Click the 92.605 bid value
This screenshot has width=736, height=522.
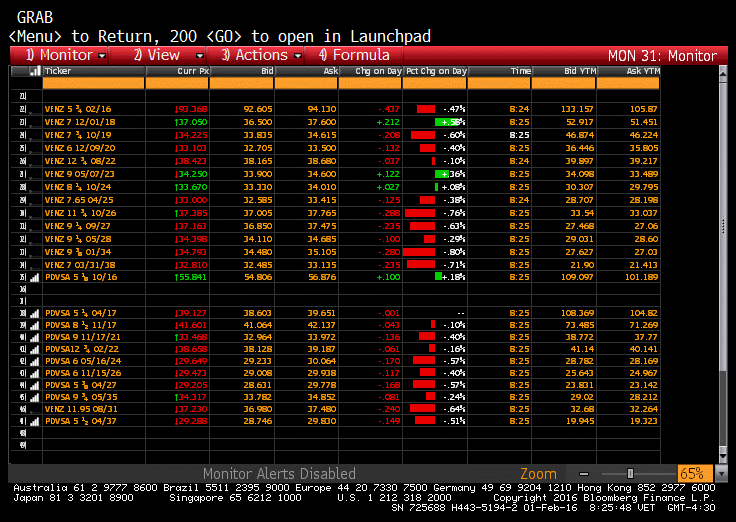point(258,109)
